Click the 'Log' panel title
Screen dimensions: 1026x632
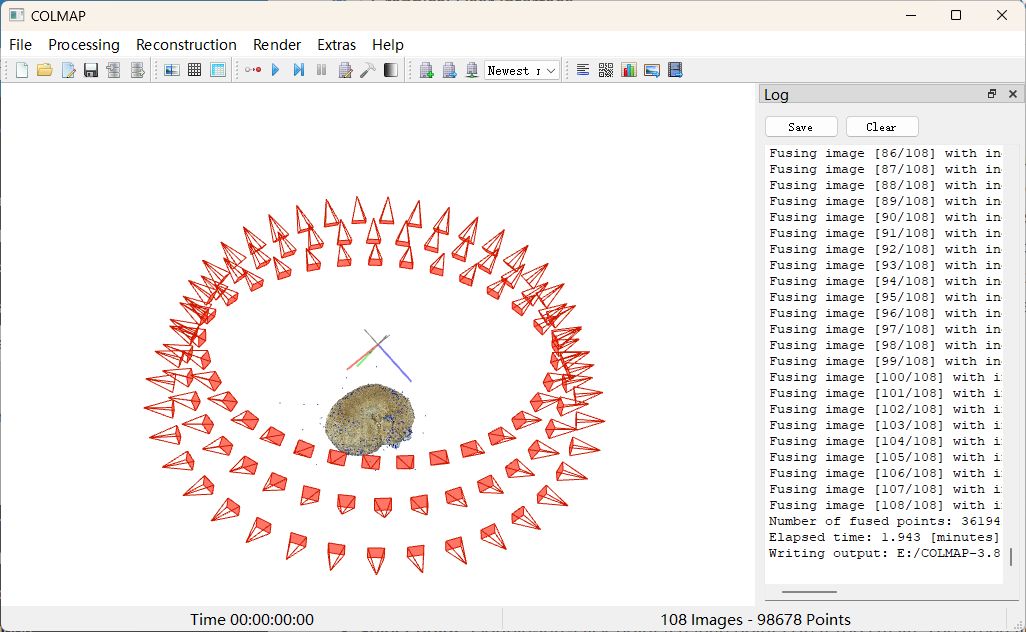(x=776, y=95)
